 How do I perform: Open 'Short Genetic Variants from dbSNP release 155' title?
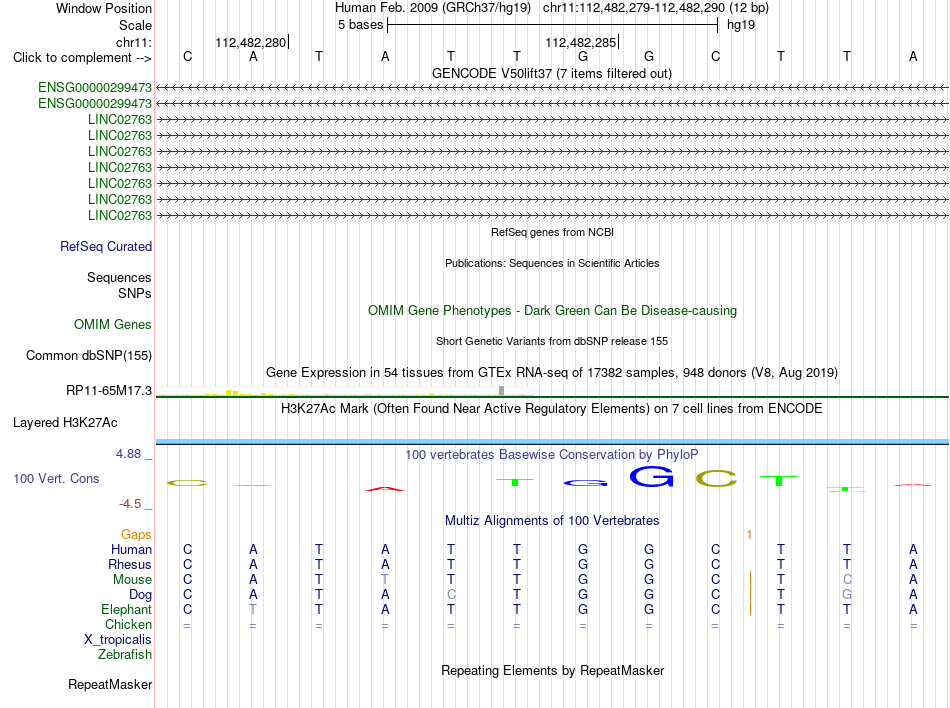552,341
